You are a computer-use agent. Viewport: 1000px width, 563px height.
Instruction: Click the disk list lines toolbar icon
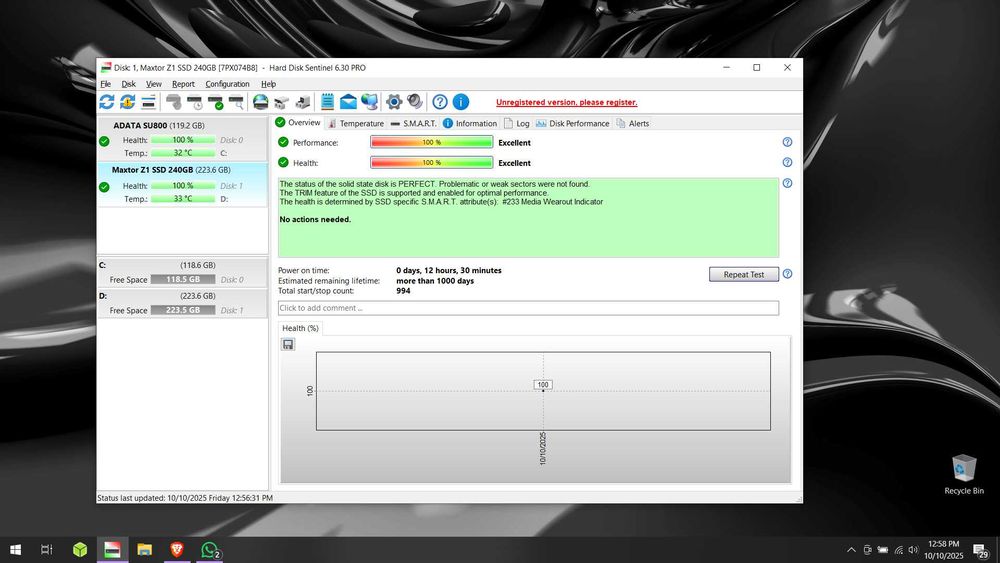(149, 101)
